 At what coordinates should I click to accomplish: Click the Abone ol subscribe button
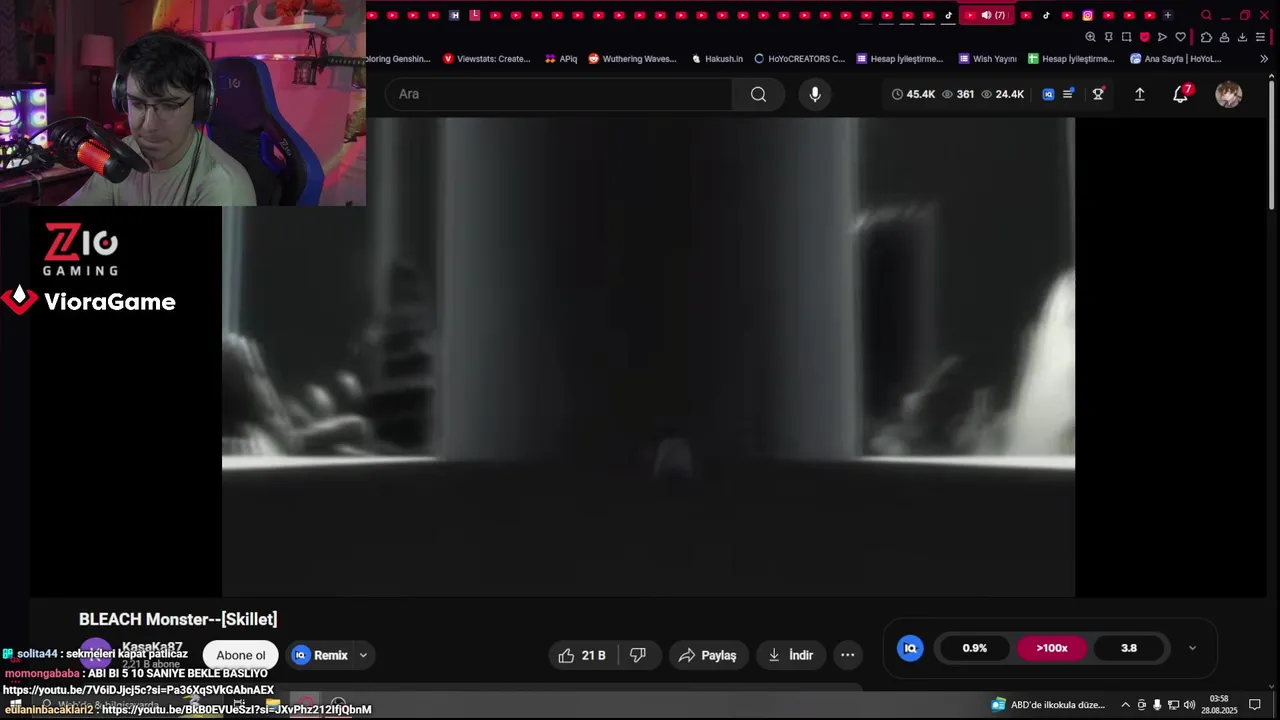[x=241, y=655]
